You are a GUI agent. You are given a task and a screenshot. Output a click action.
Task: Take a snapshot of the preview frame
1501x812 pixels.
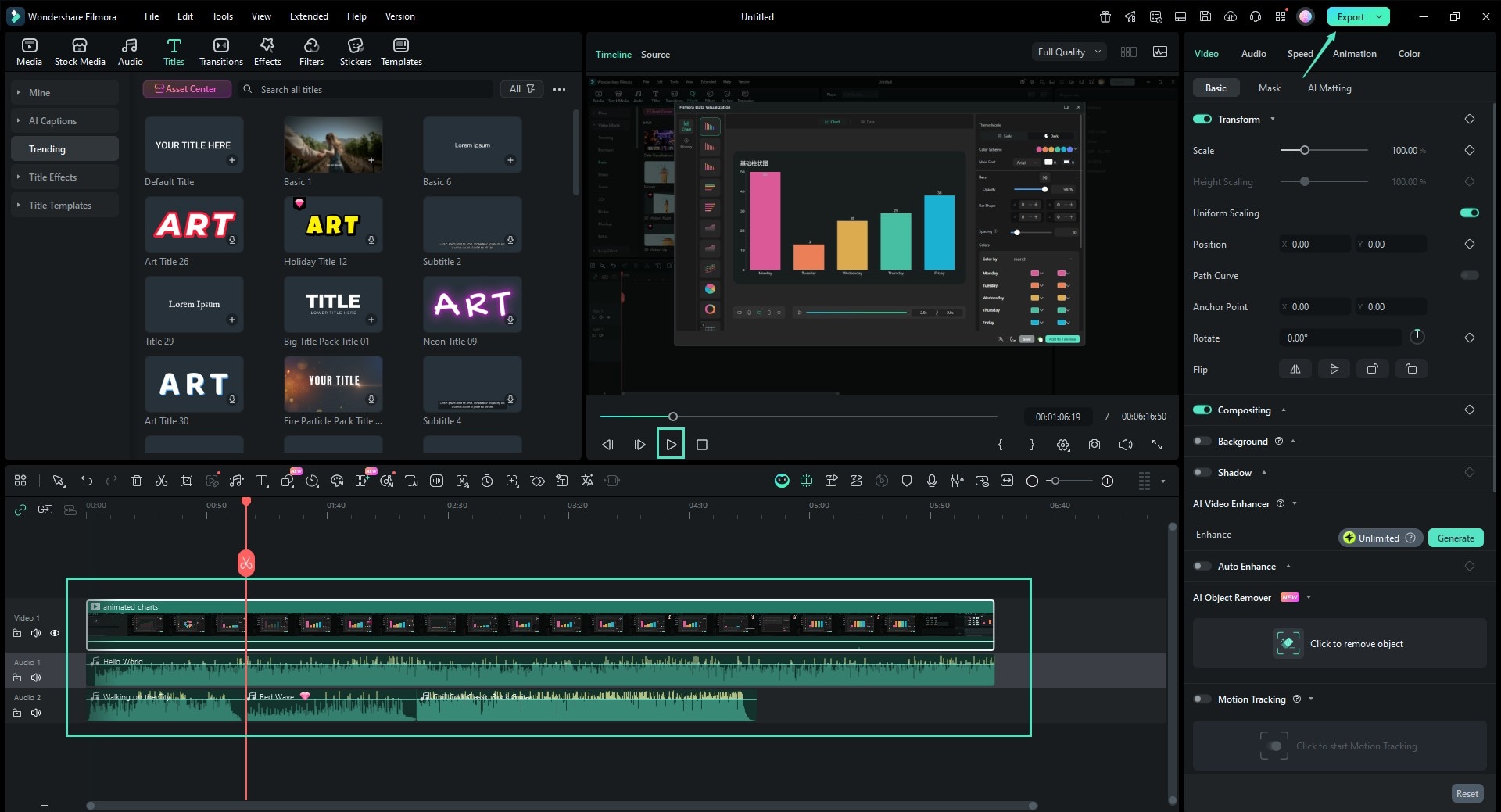click(1094, 444)
